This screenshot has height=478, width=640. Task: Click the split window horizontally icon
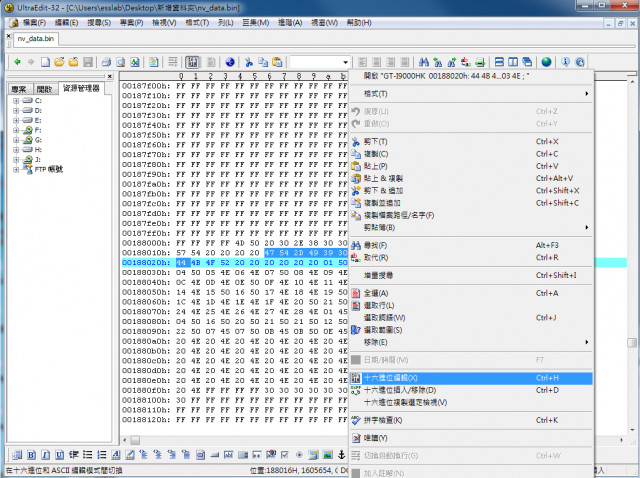[499, 62]
